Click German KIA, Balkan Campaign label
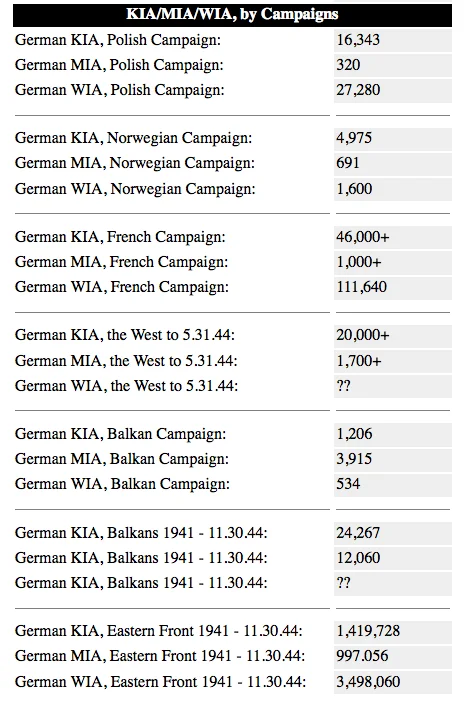 (x=121, y=434)
